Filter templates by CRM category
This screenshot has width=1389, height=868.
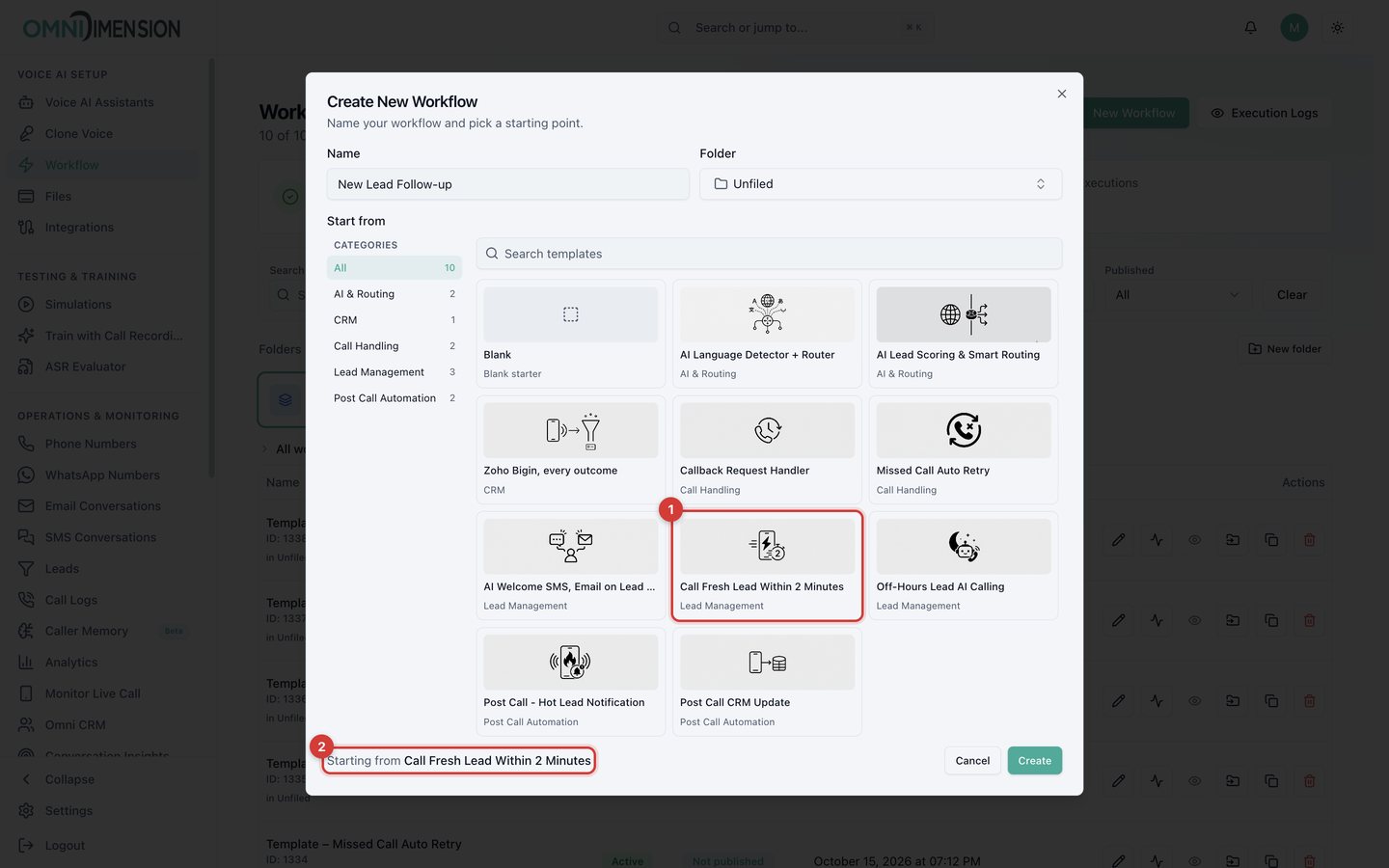pyautogui.click(x=395, y=320)
